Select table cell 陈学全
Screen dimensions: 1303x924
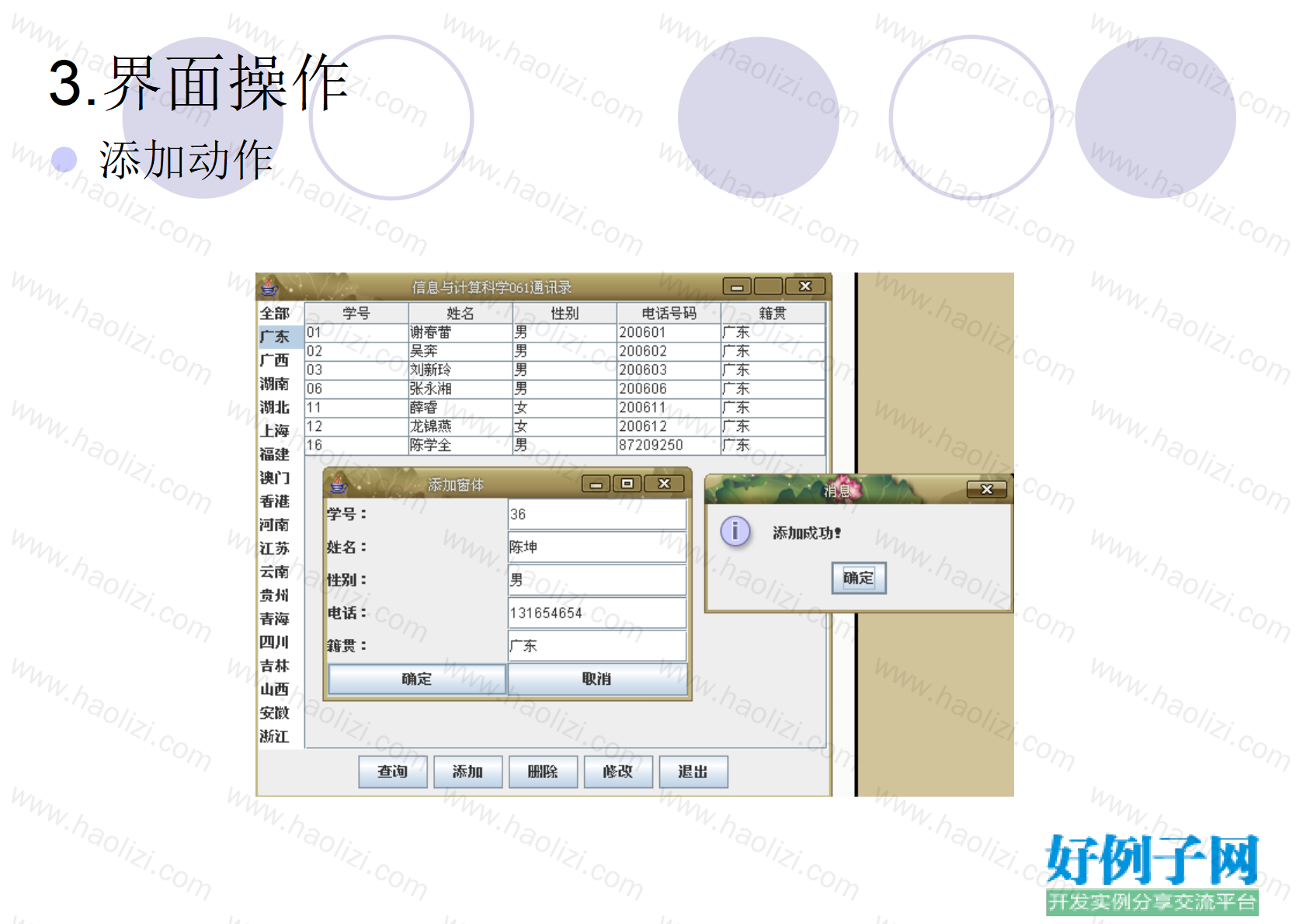[460, 445]
